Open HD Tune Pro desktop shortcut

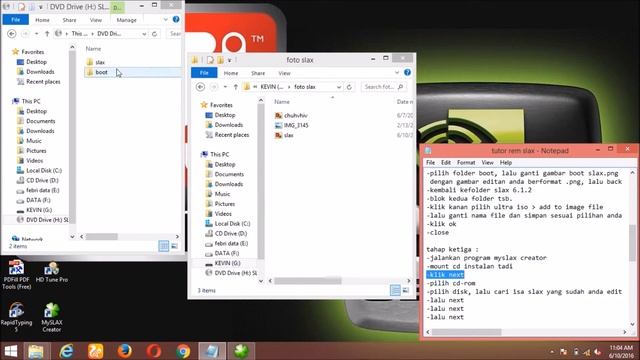tap(51, 272)
